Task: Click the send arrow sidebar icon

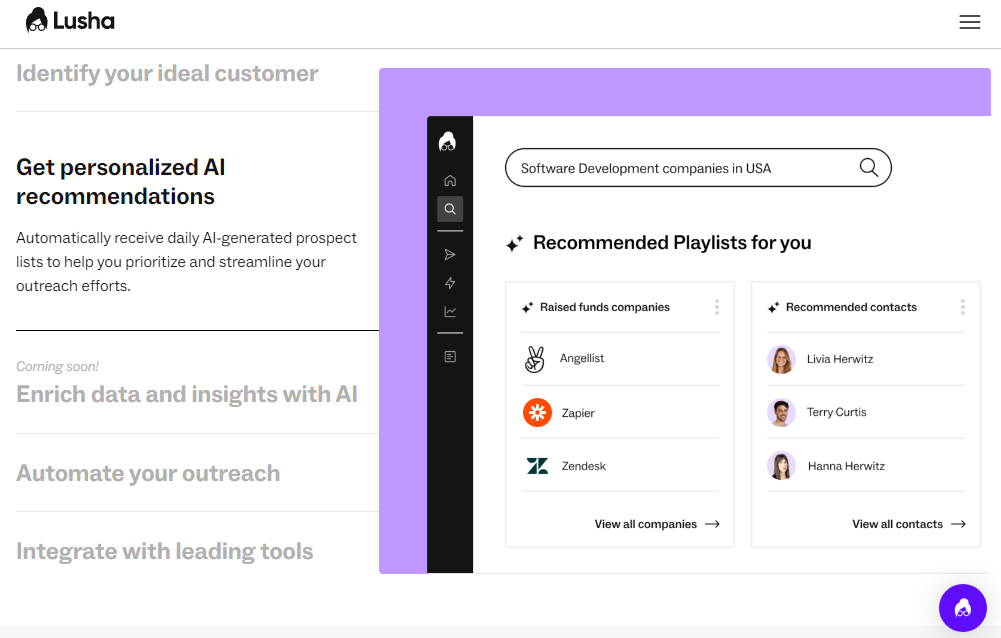Action: 450,255
